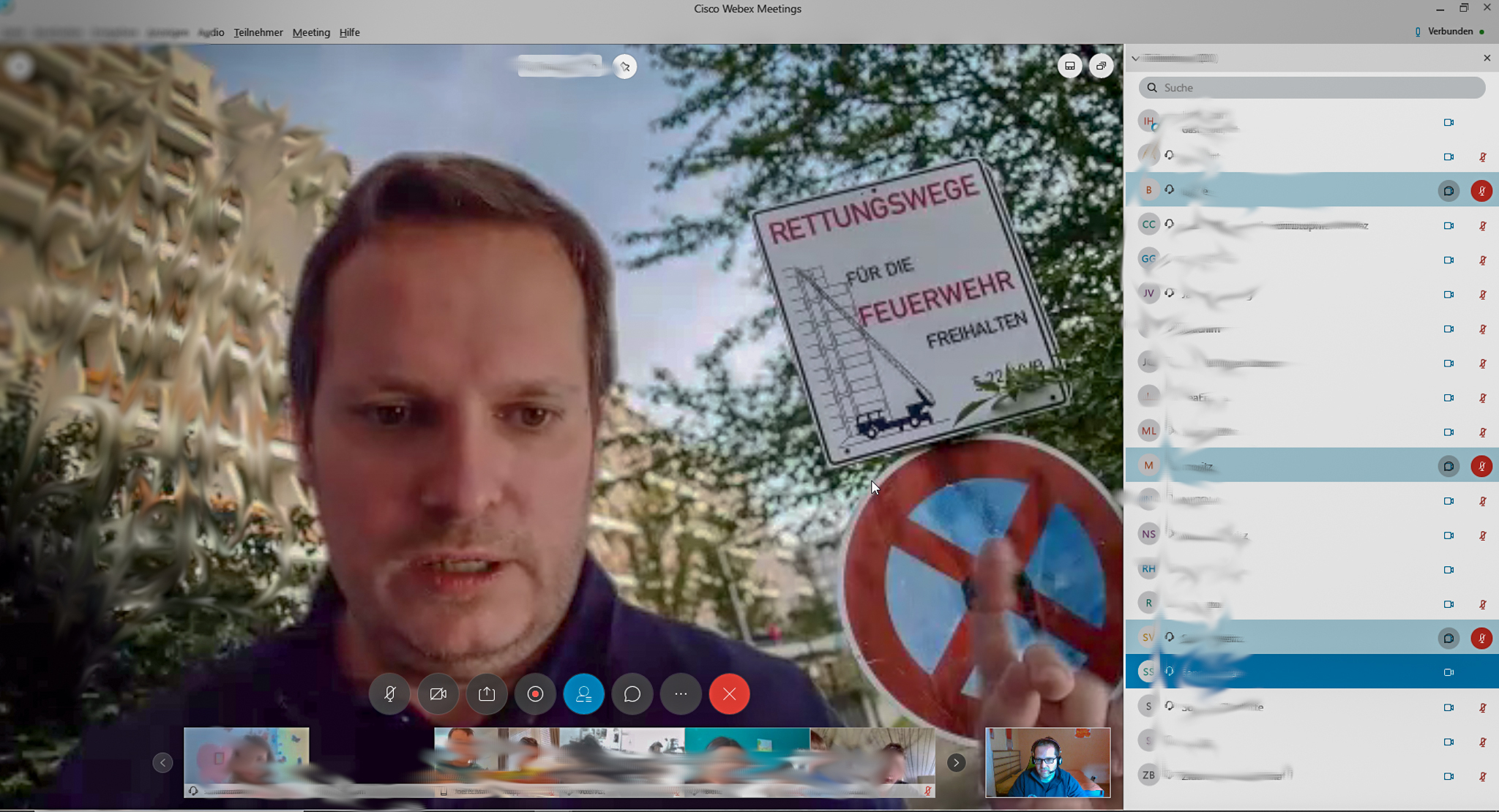Unpin the active speaker video

coord(624,67)
